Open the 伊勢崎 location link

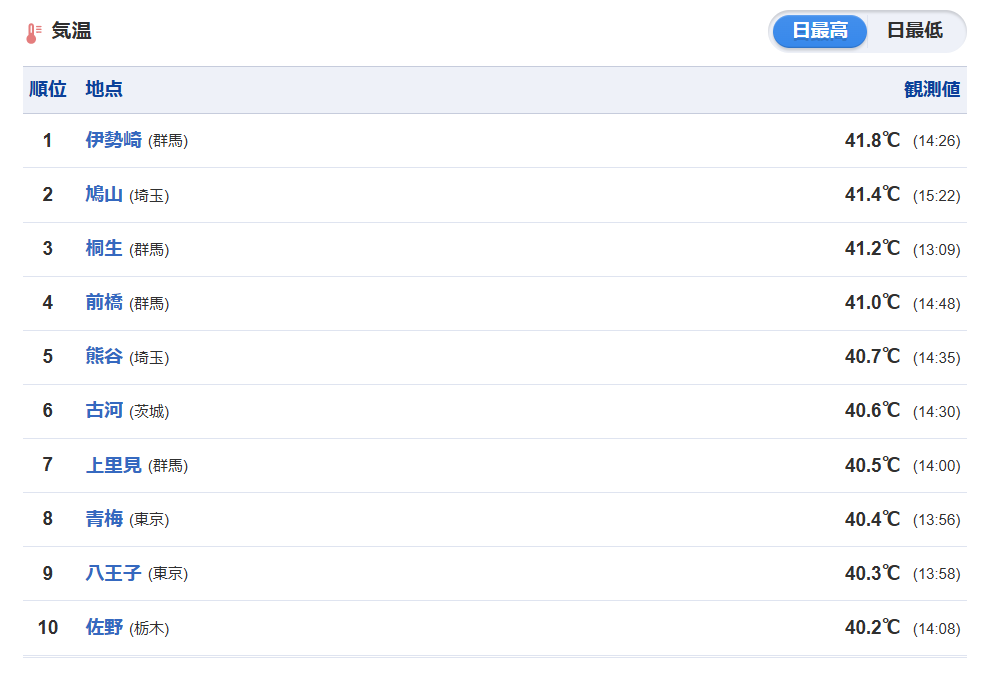[x=113, y=140]
